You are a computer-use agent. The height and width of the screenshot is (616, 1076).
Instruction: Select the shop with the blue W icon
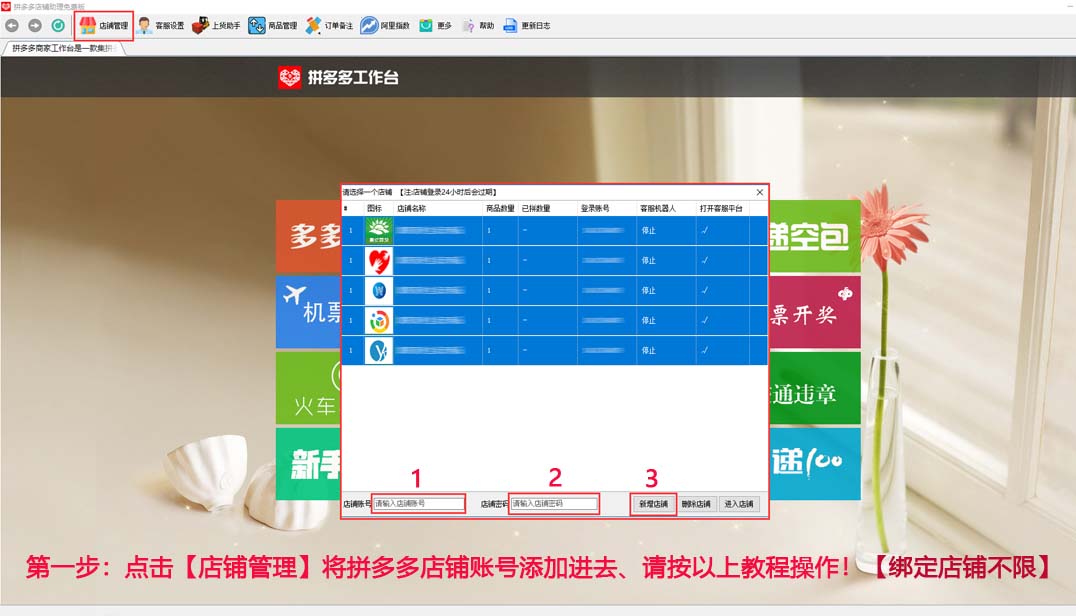(x=554, y=290)
